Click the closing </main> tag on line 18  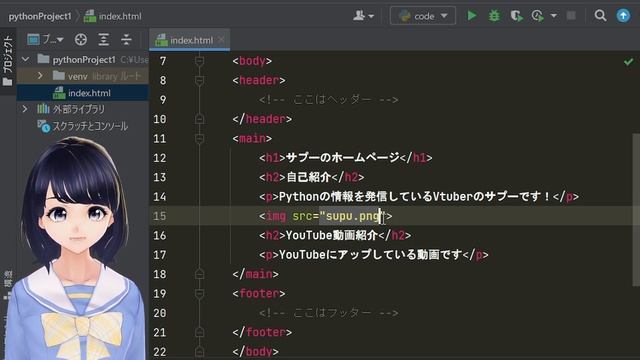pos(256,274)
